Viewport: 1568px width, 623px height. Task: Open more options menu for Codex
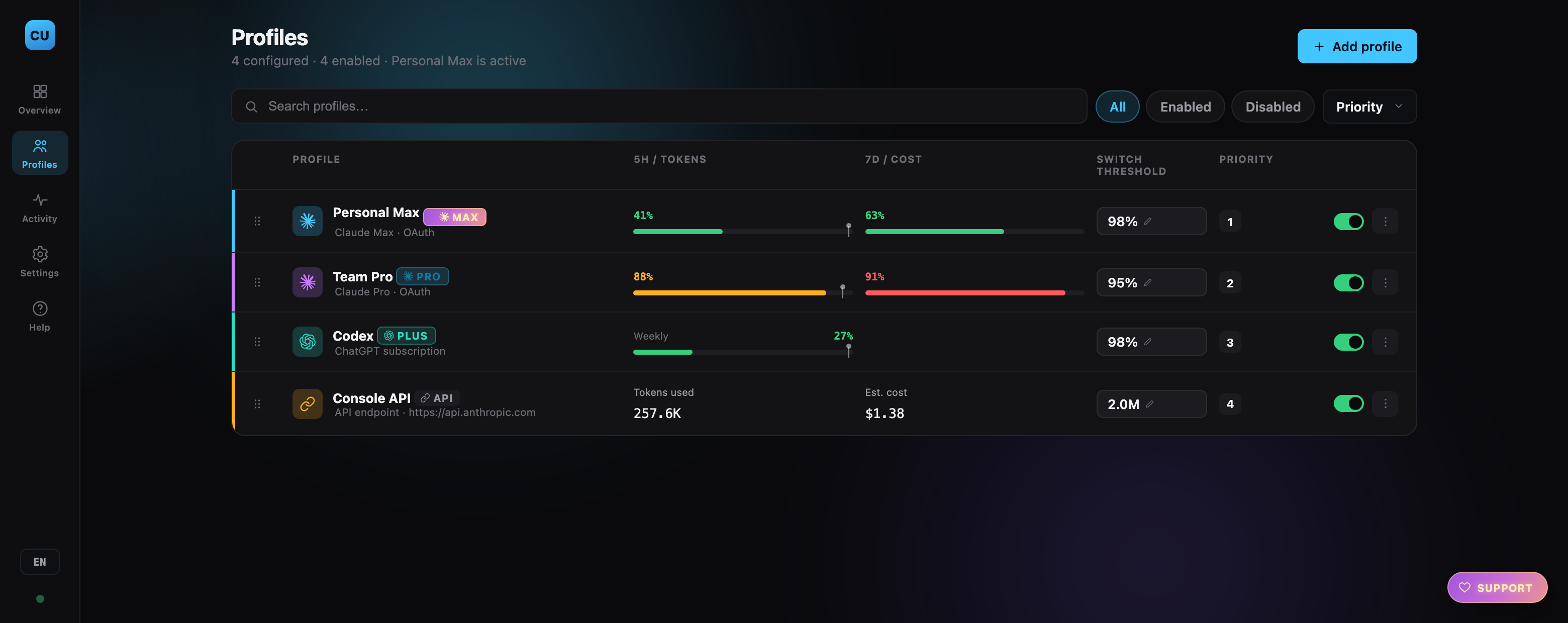[x=1385, y=342]
